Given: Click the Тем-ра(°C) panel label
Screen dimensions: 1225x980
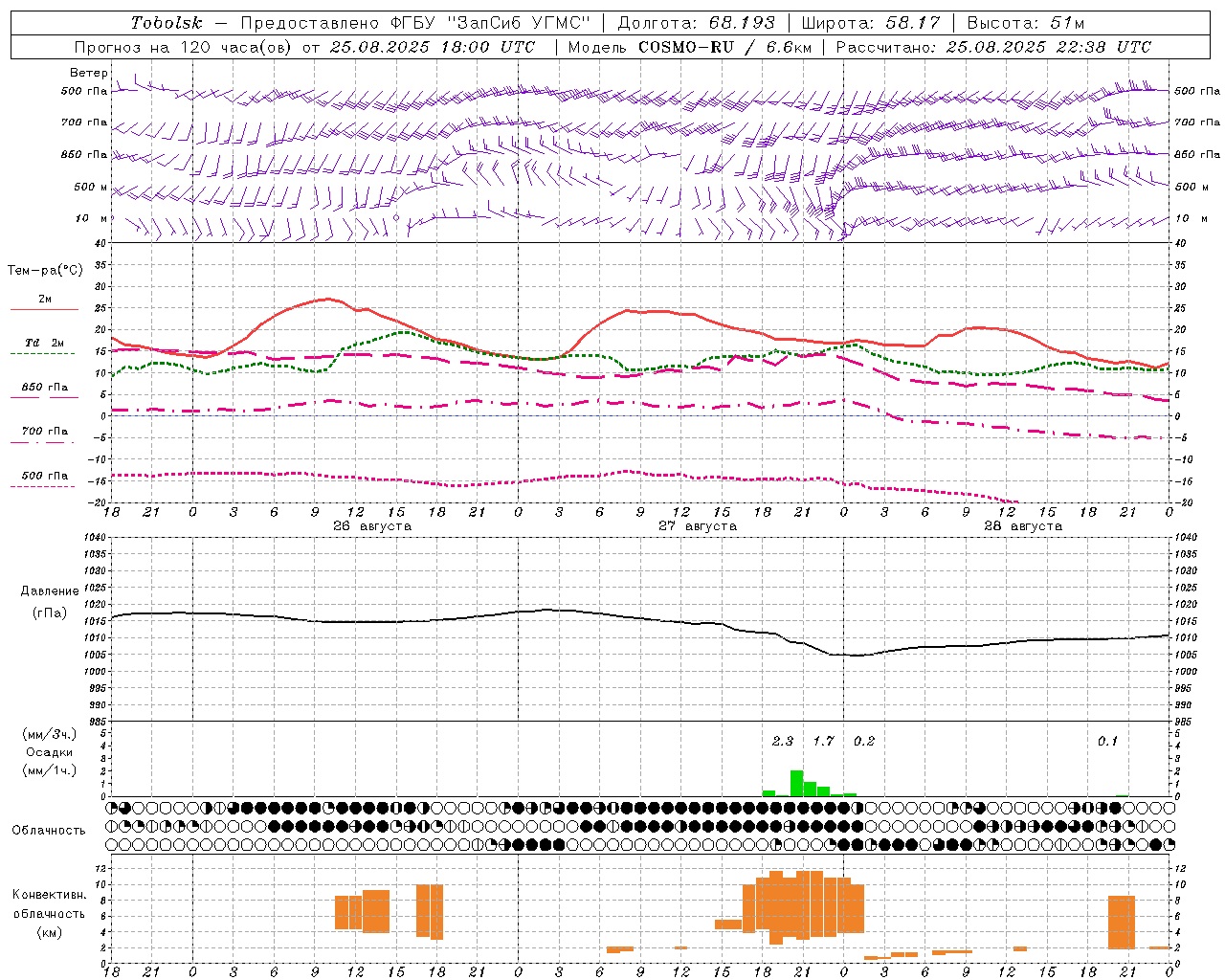Looking at the screenshot, I should click(x=45, y=271).
